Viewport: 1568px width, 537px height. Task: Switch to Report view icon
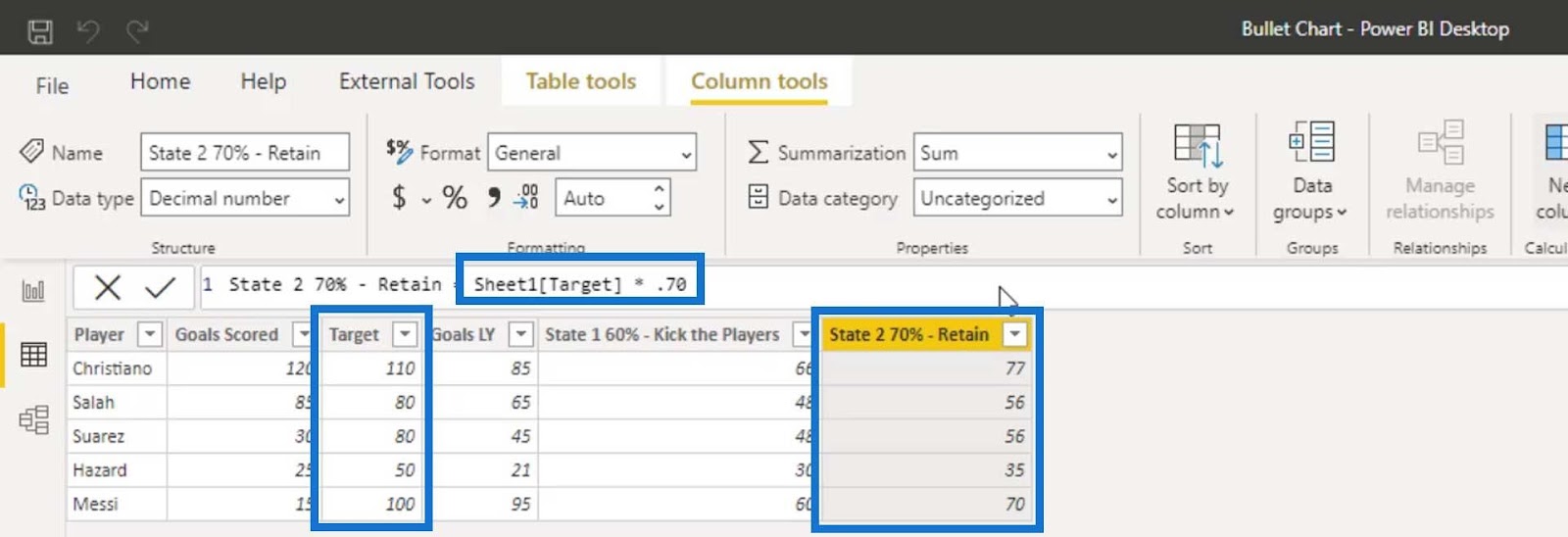(33, 290)
